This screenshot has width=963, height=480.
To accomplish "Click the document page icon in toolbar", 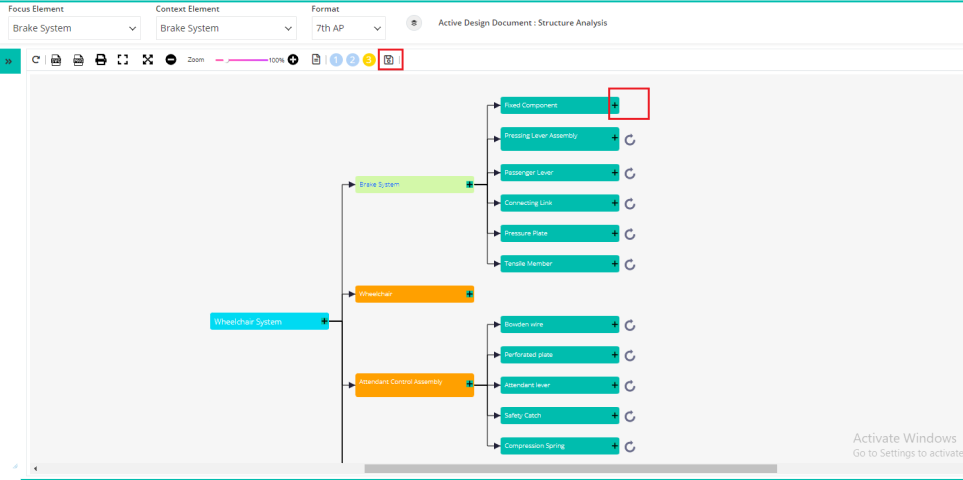I will tap(316, 60).
